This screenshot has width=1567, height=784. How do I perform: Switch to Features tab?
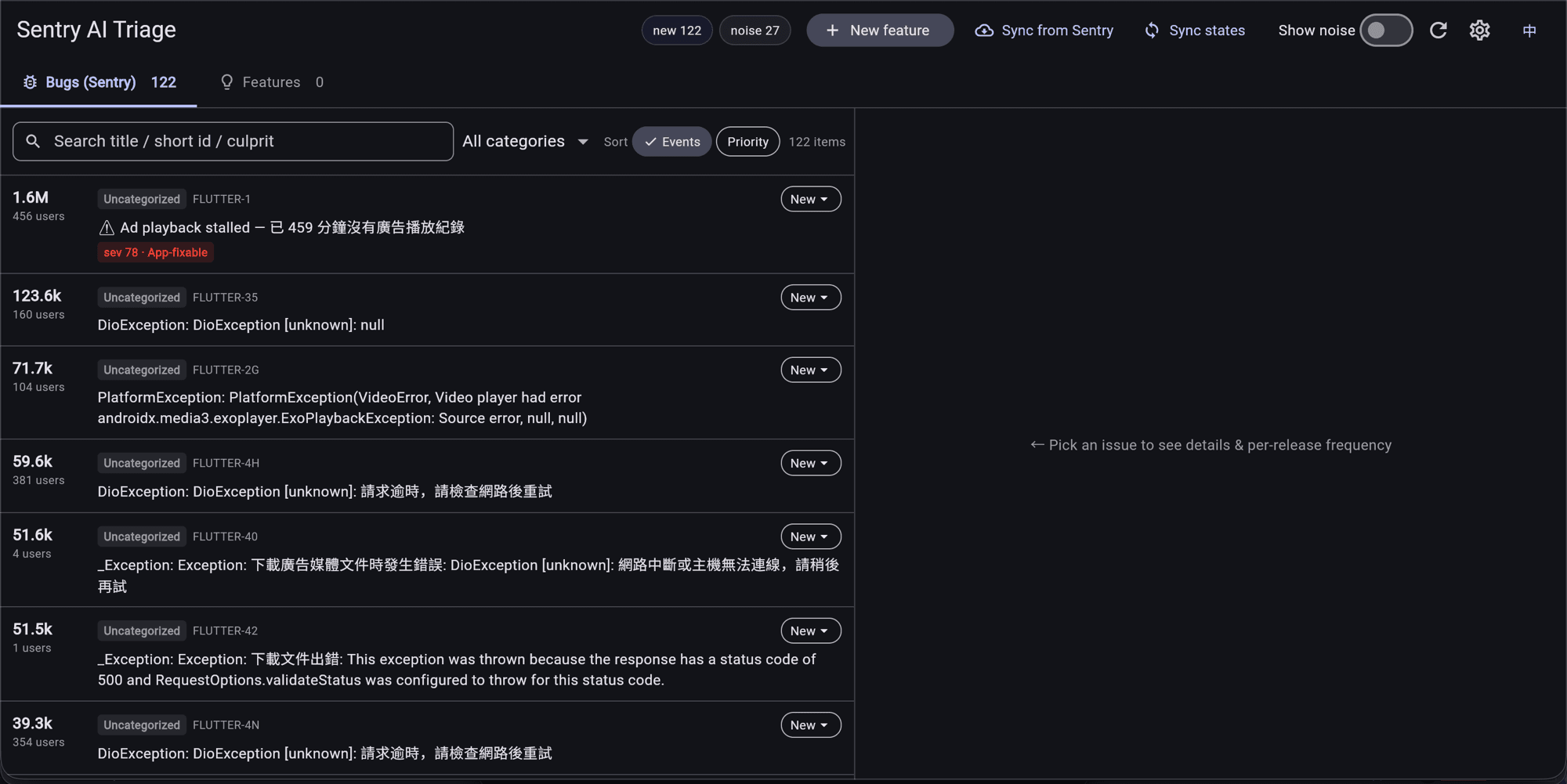click(271, 82)
